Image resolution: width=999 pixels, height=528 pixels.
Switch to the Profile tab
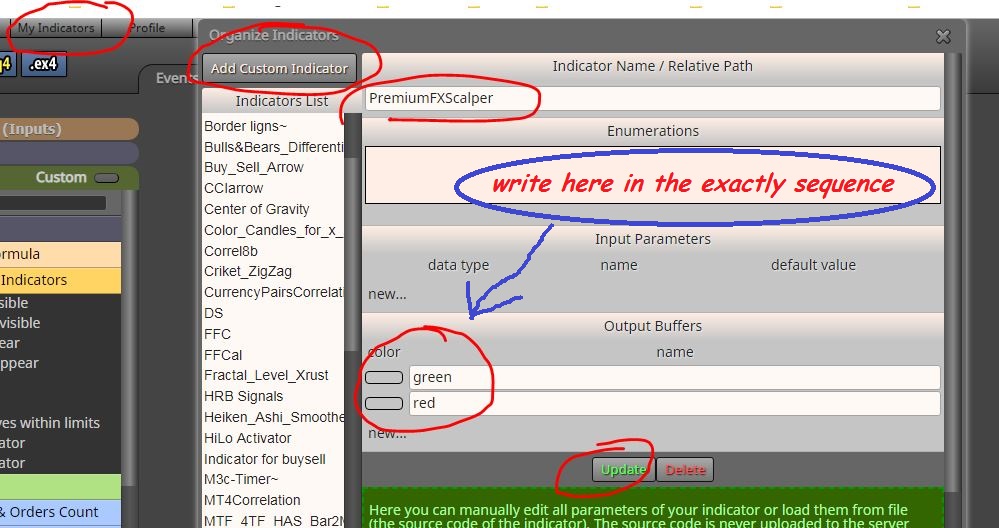[147, 28]
